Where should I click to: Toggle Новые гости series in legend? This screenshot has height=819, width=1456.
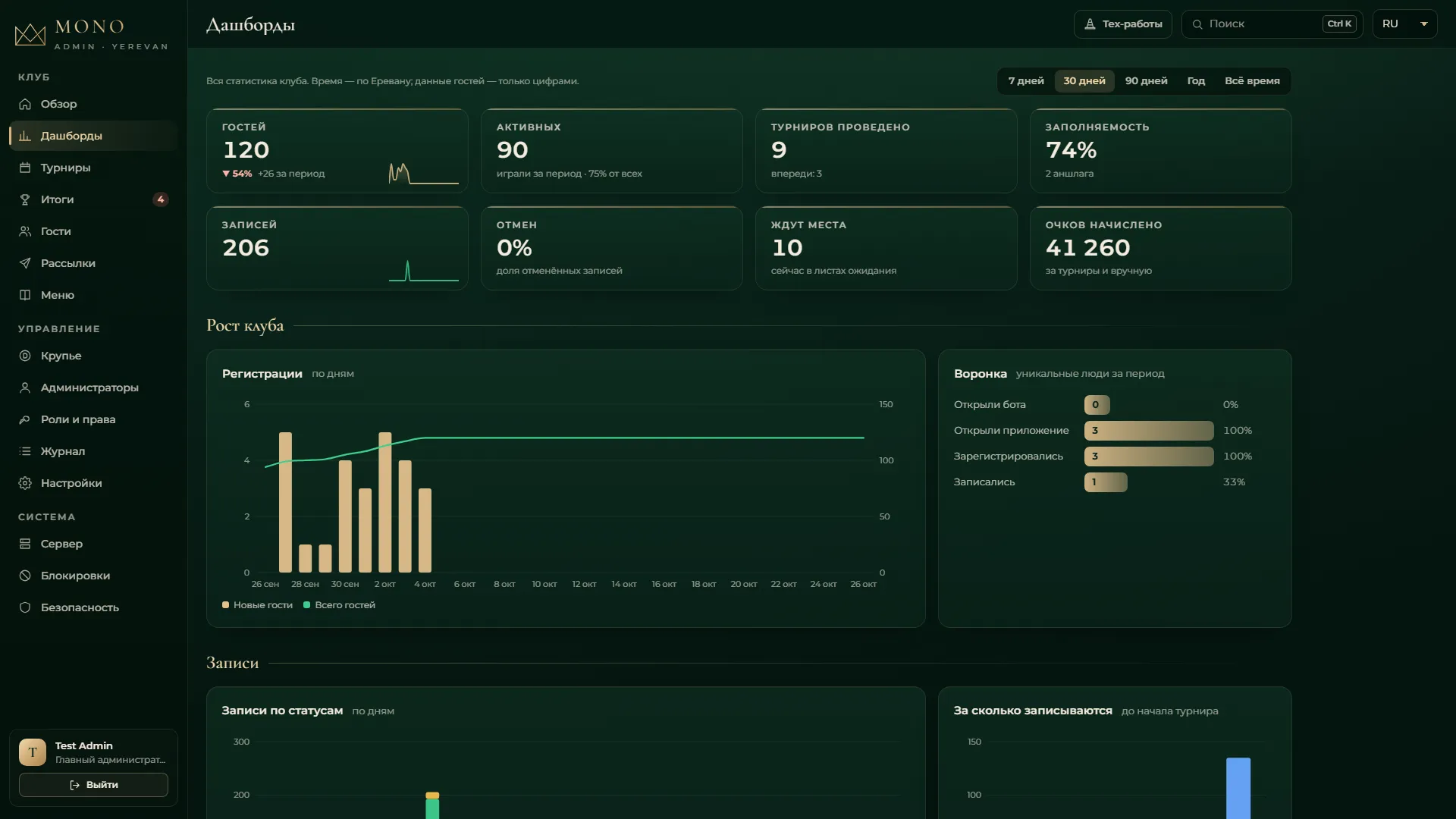pos(257,605)
